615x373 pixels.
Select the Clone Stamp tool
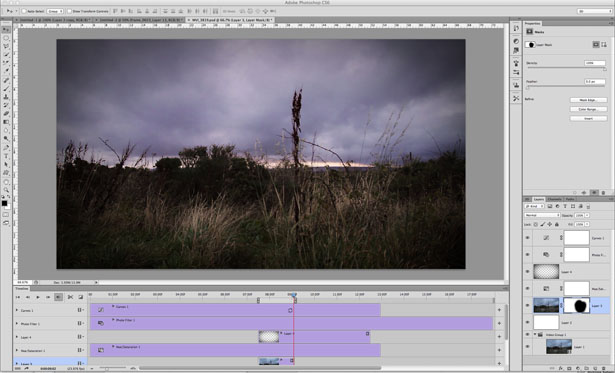(x=6, y=97)
